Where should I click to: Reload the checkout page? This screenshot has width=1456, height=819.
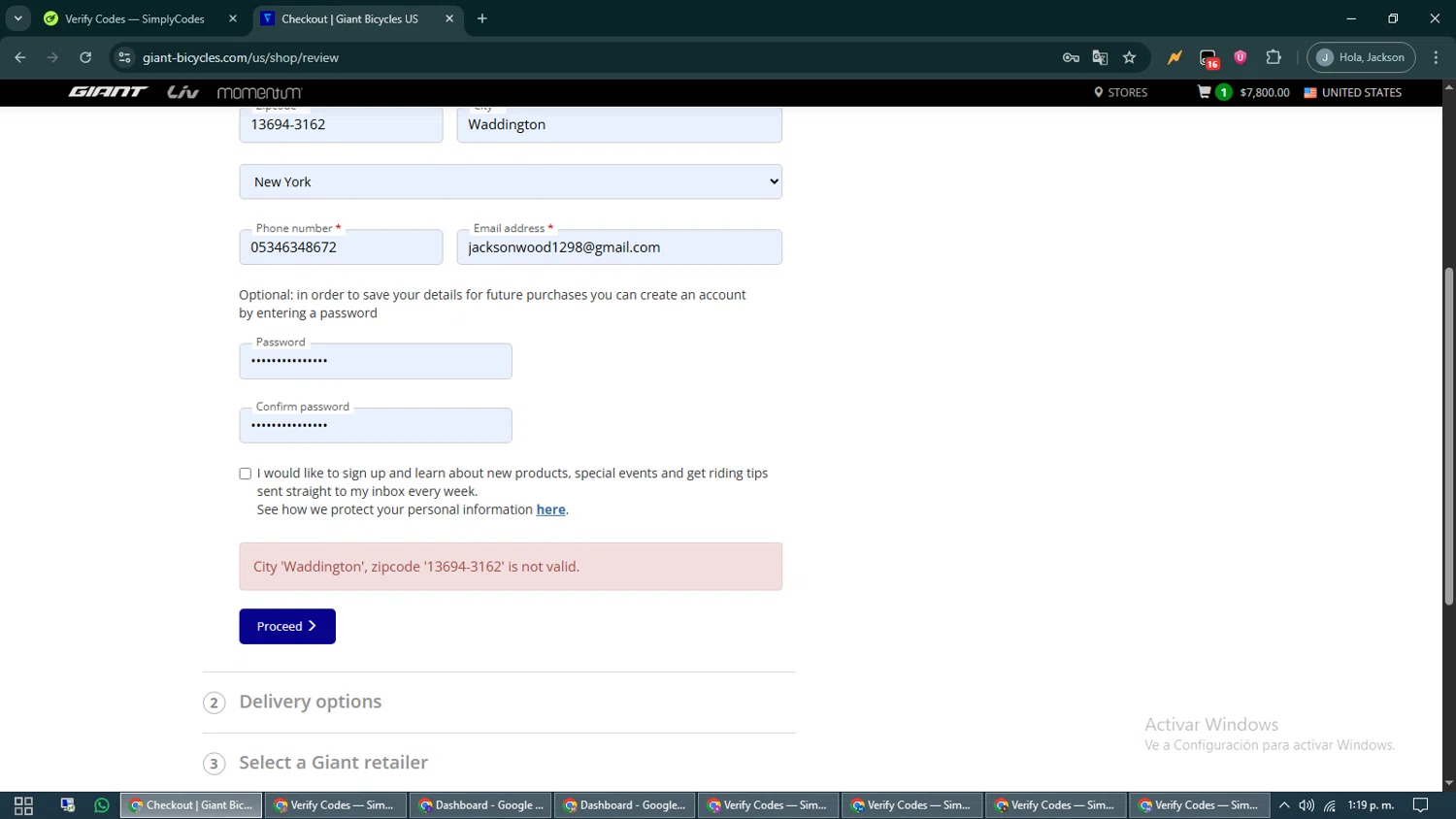point(85,57)
